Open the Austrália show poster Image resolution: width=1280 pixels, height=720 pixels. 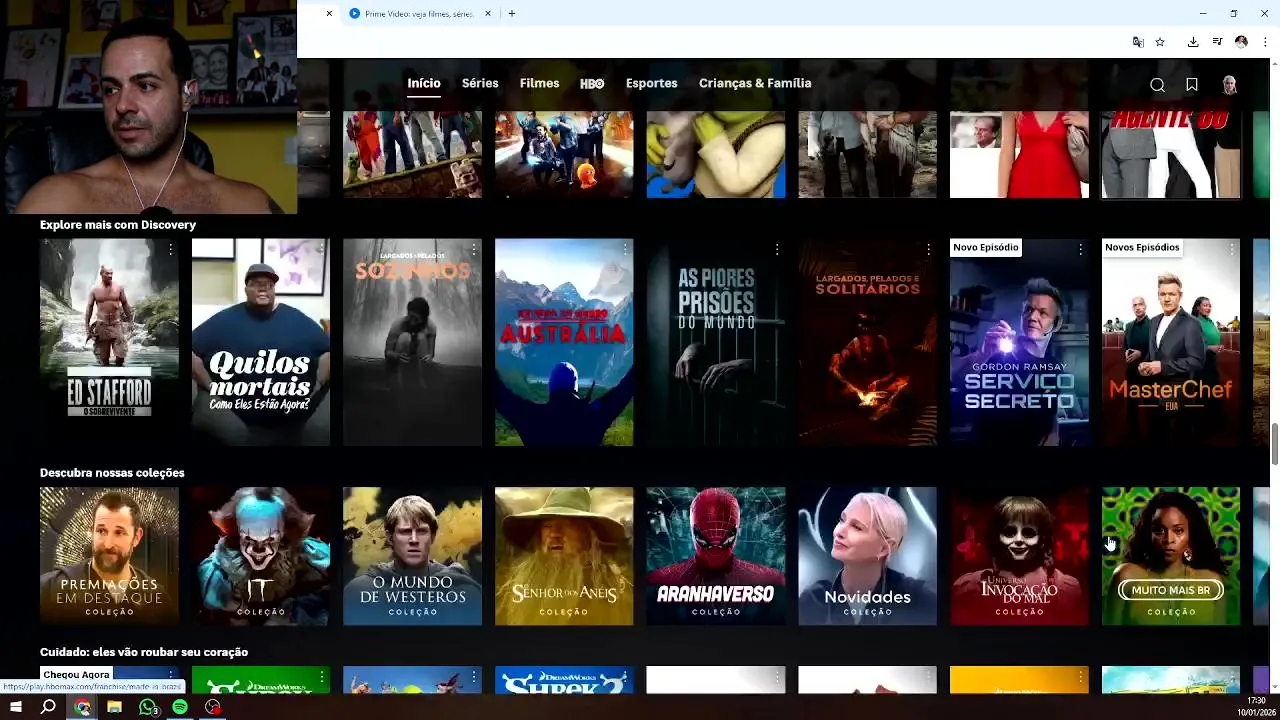(x=564, y=342)
